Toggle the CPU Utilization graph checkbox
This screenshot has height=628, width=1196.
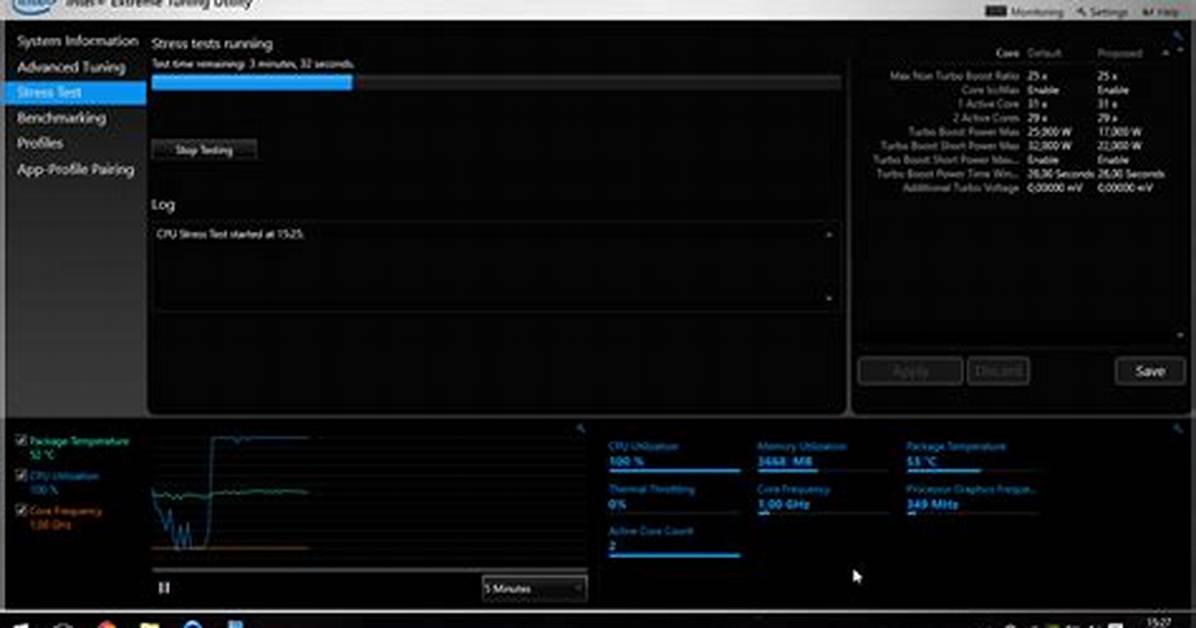(x=21, y=475)
